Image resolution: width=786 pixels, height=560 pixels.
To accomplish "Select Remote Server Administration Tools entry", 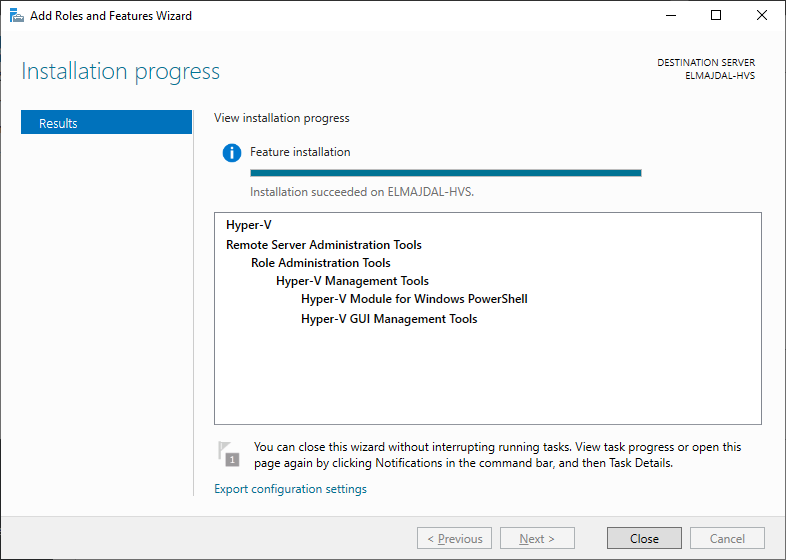I will [323, 244].
